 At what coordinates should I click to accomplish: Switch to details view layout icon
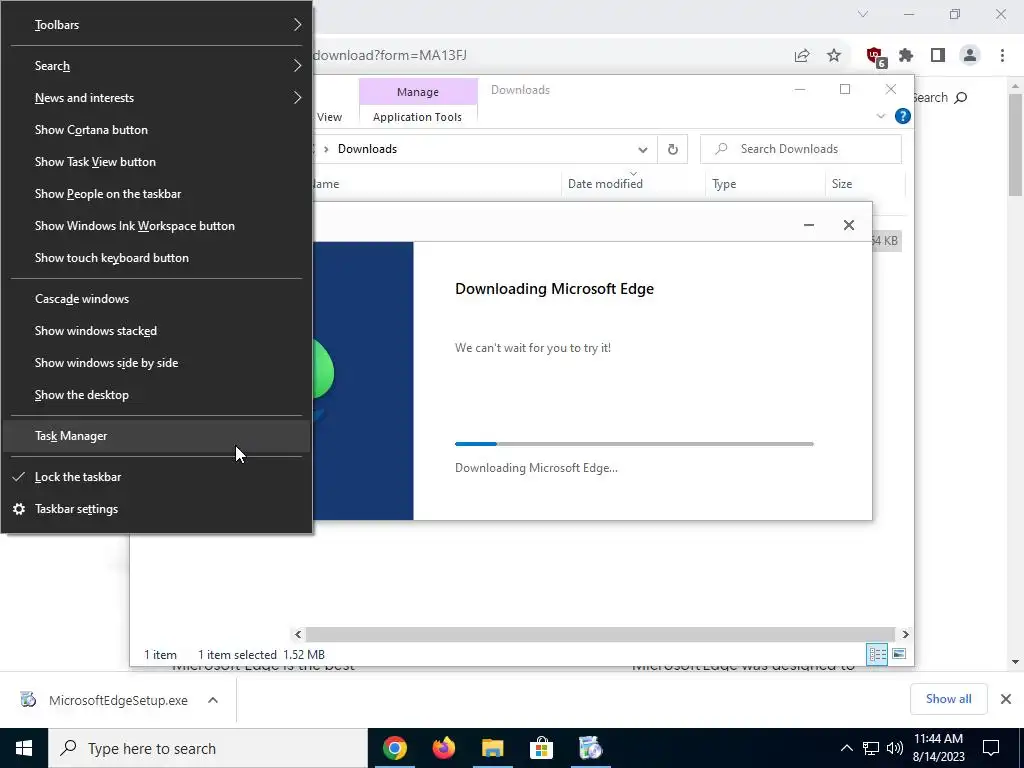[877, 654]
